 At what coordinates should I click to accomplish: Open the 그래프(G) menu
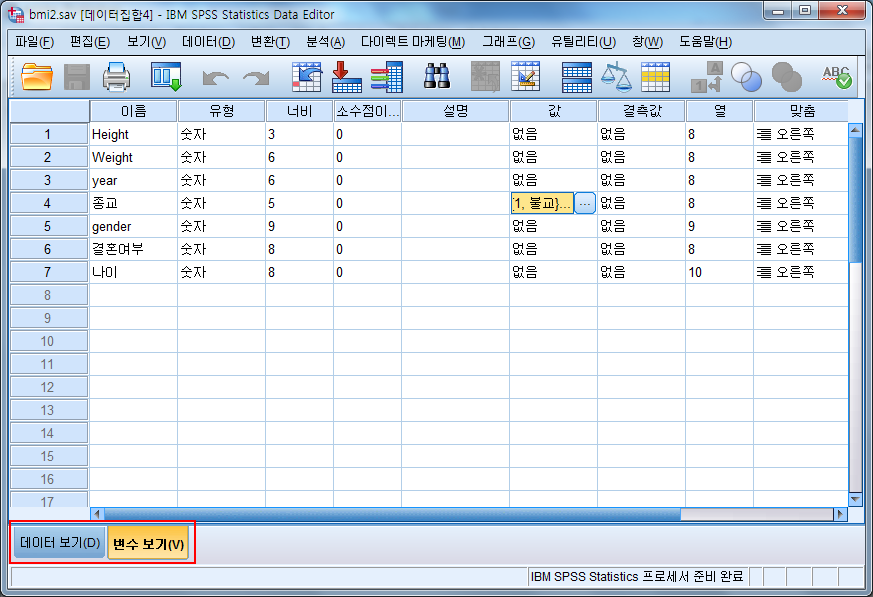(508, 42)
